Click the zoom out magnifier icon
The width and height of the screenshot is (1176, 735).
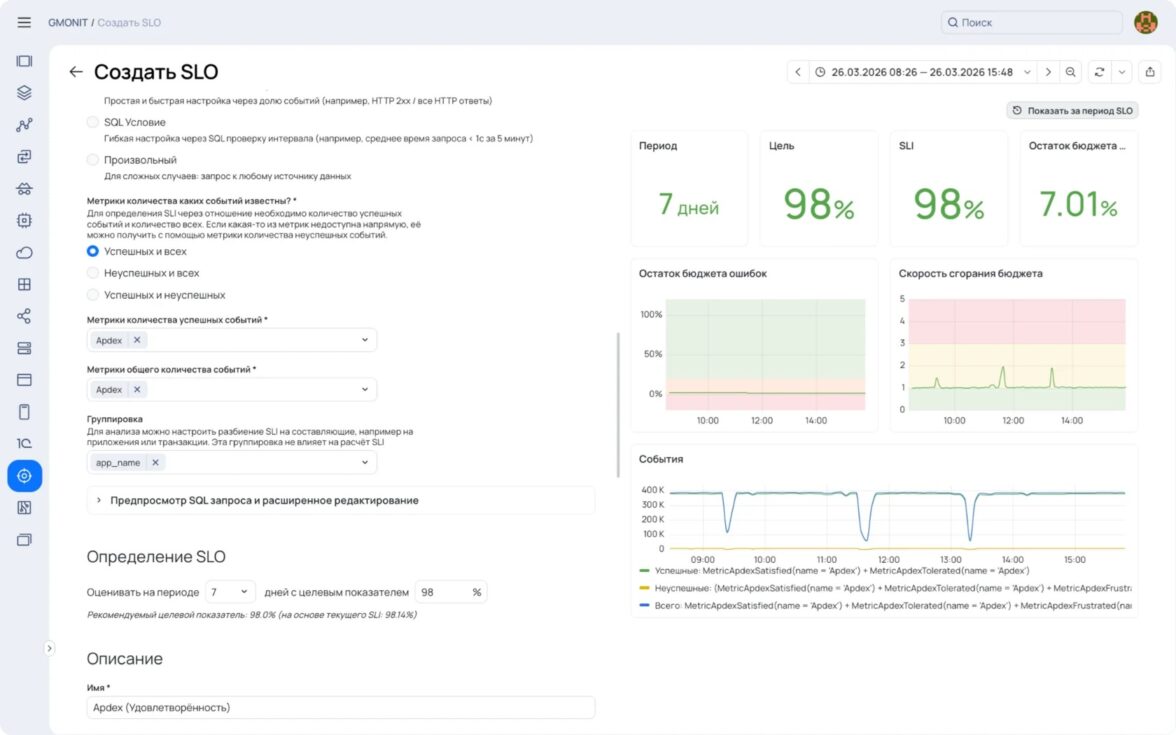coord(1071,72)
